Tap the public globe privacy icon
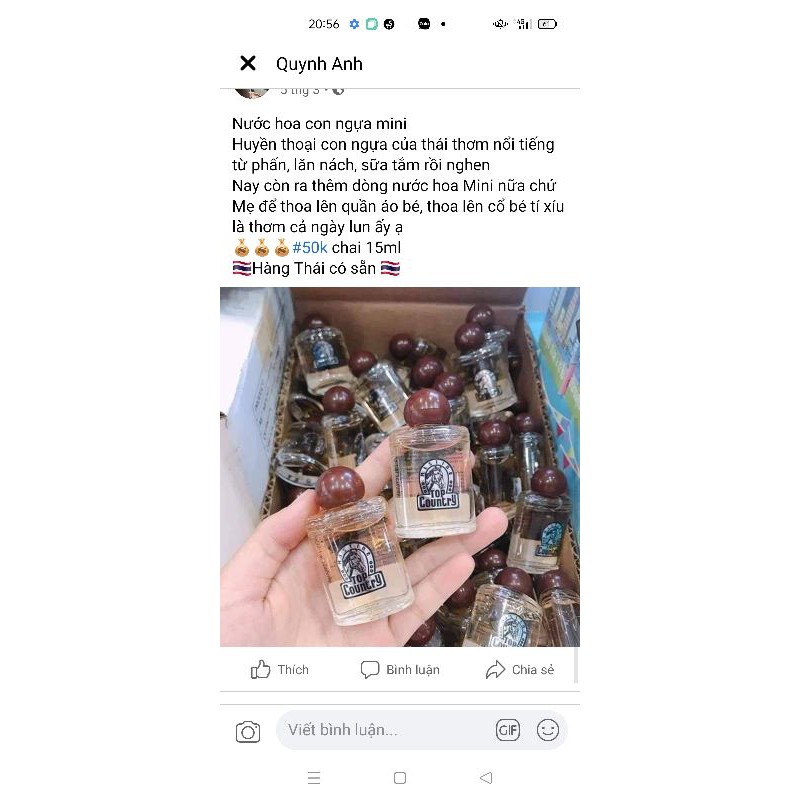The height and width of the screenshot is (800, 800). 338,91
